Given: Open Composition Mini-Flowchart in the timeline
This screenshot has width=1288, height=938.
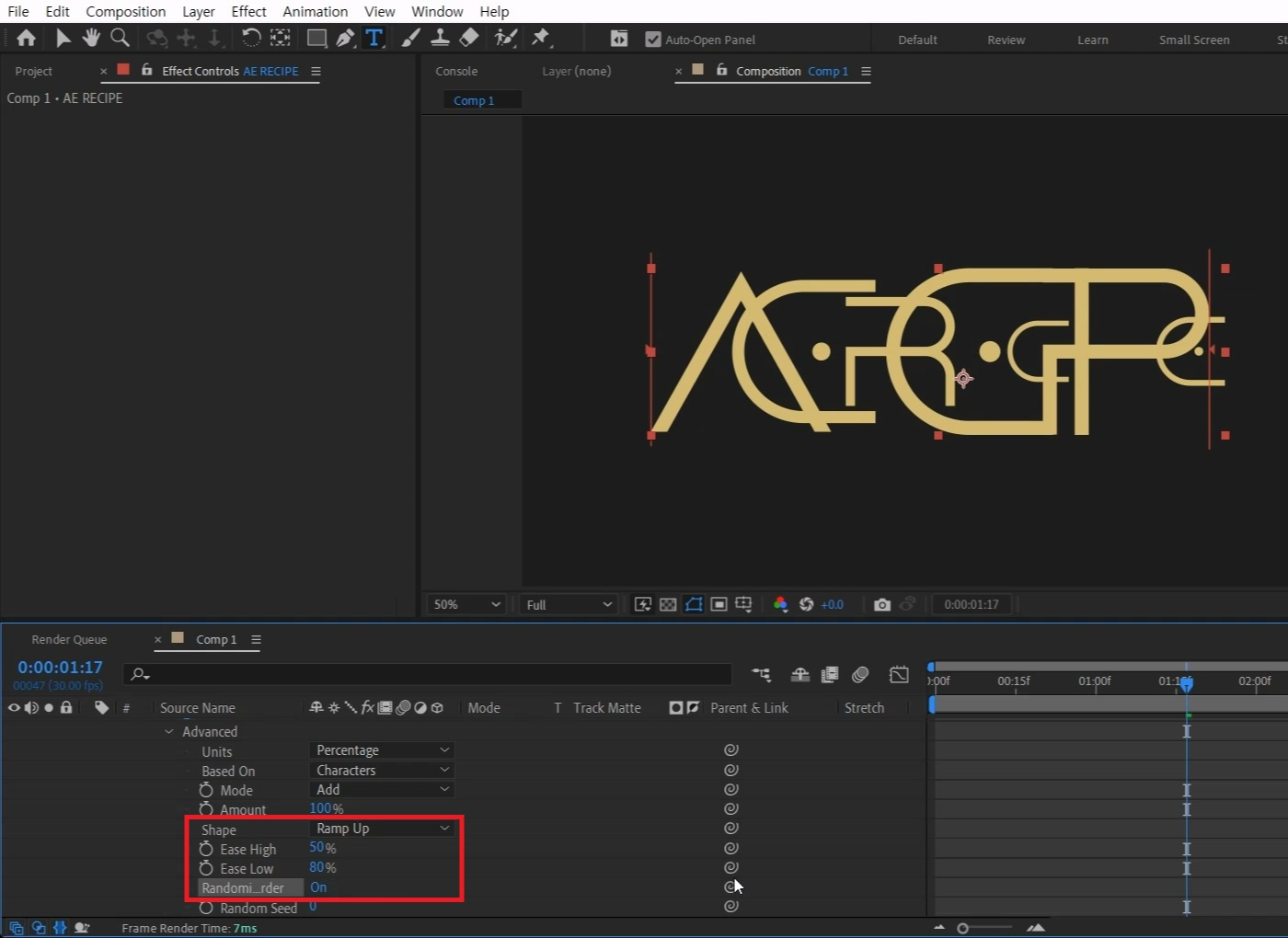Looking at the screenshot, I should (x=761, y=674).
